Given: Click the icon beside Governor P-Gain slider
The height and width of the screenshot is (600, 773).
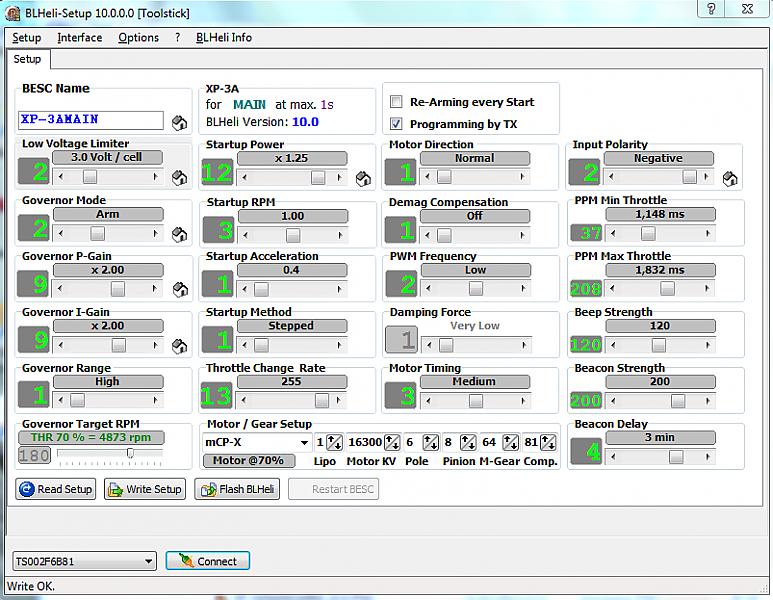Looking at the screenshot, I should pos(179,290).
